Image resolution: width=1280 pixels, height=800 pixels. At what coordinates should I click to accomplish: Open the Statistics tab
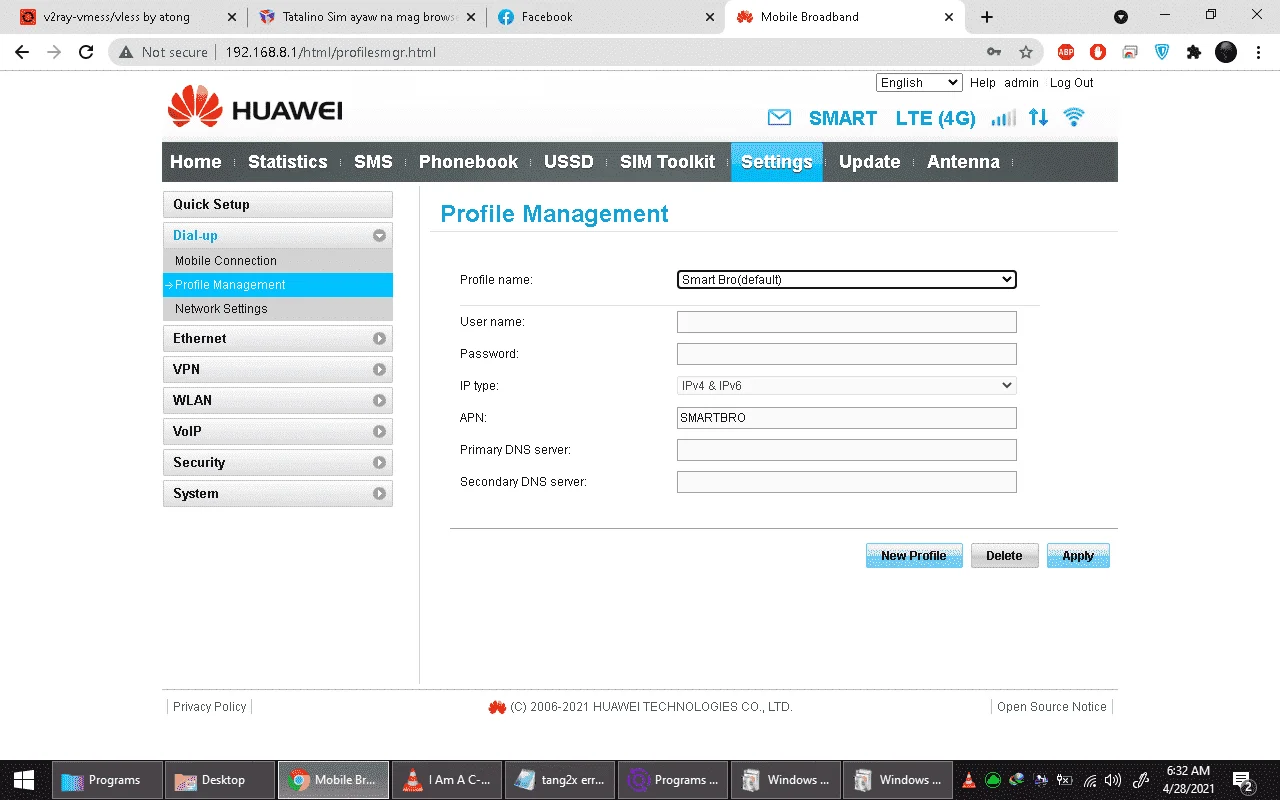pyautogui.click(x=288, y=162)
